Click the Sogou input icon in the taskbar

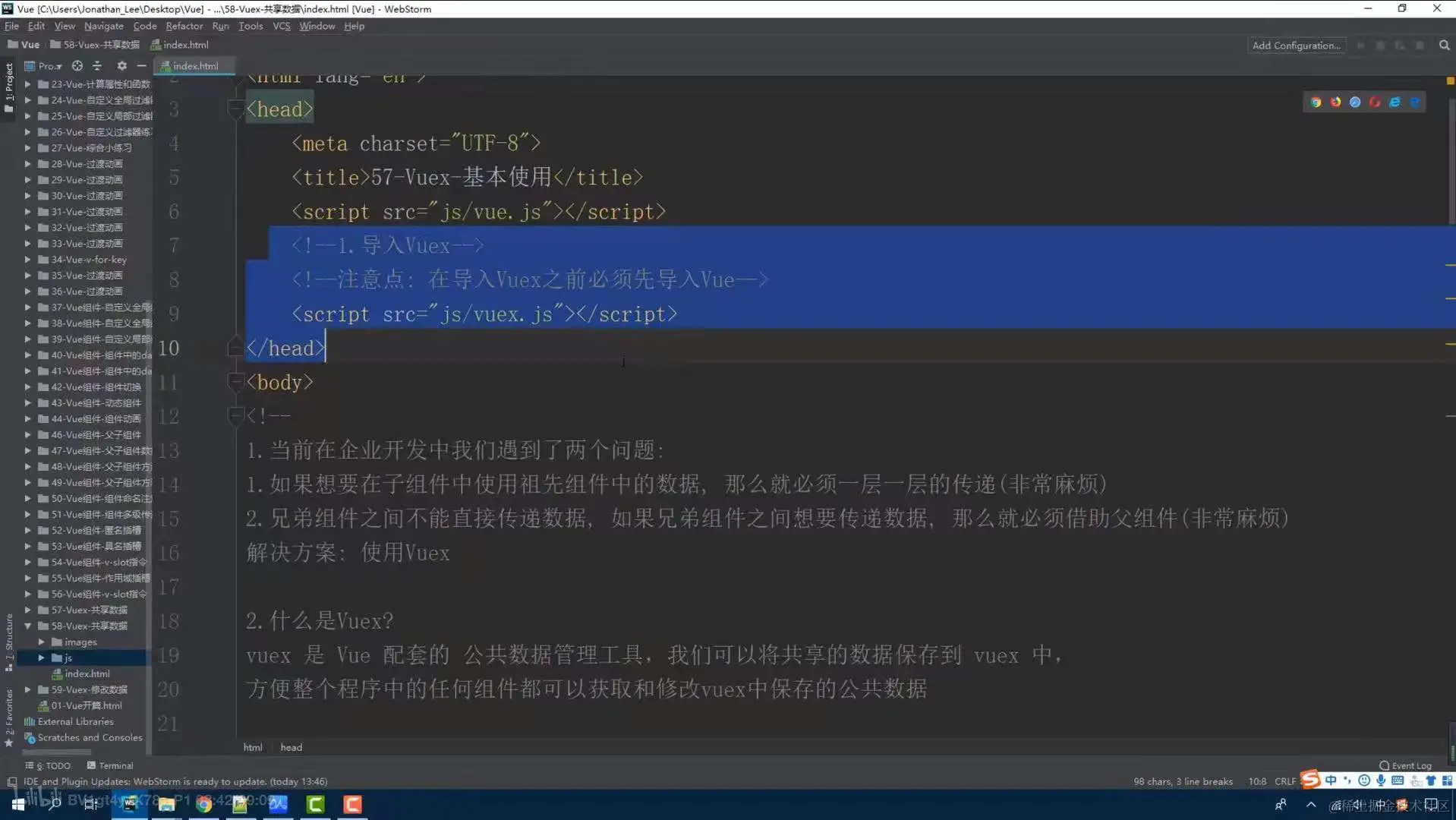(x=1309, y=780)
